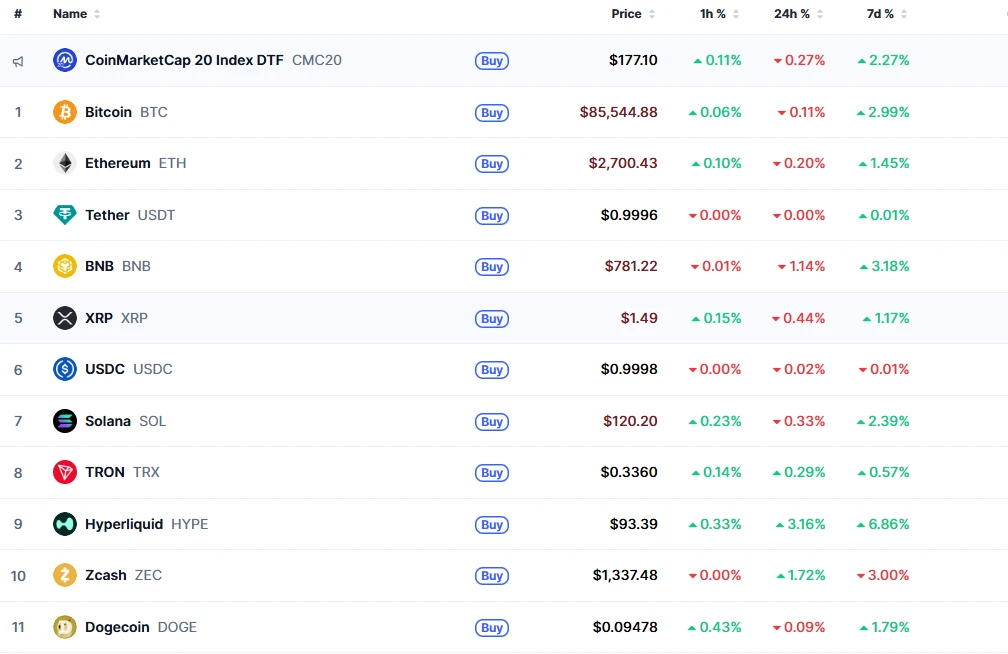Click Zcash's price $1,337.48
The width and height of the screenshot is (1008, 654).
click(625, 575)
